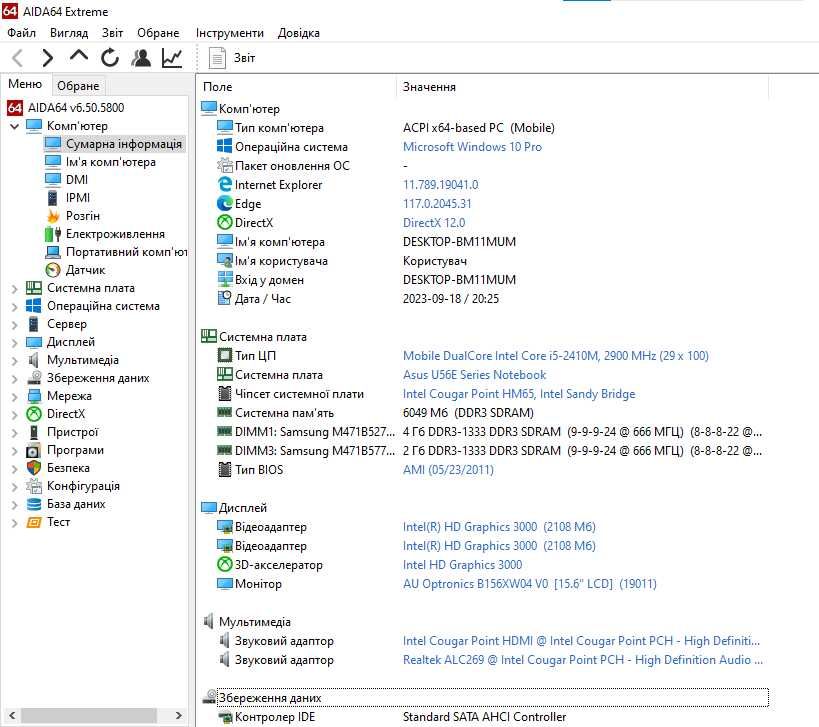
Task: Select Ім'я комп'ютера in sidebar tree
Action: click(110, 162)
